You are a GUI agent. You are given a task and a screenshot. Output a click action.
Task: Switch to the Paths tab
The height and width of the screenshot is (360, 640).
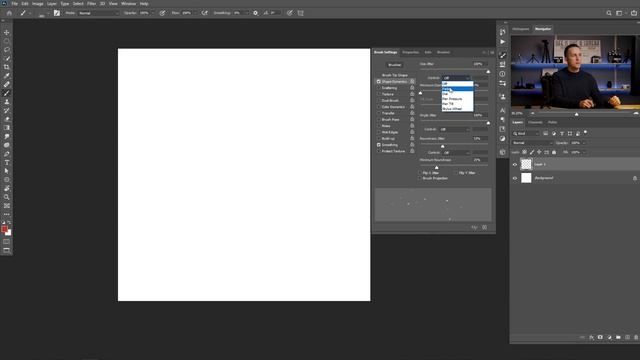coord(552,122)
